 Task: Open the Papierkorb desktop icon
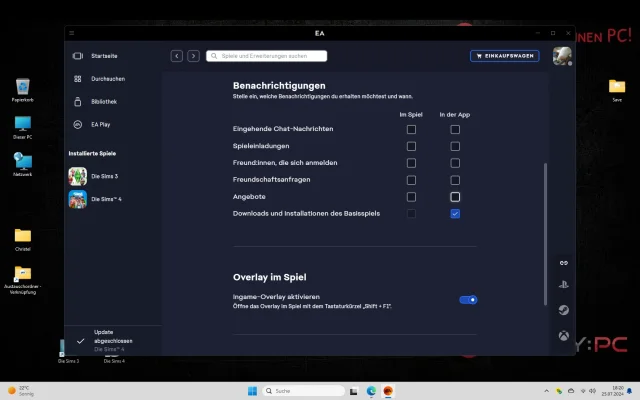click(x=22, y=90)
